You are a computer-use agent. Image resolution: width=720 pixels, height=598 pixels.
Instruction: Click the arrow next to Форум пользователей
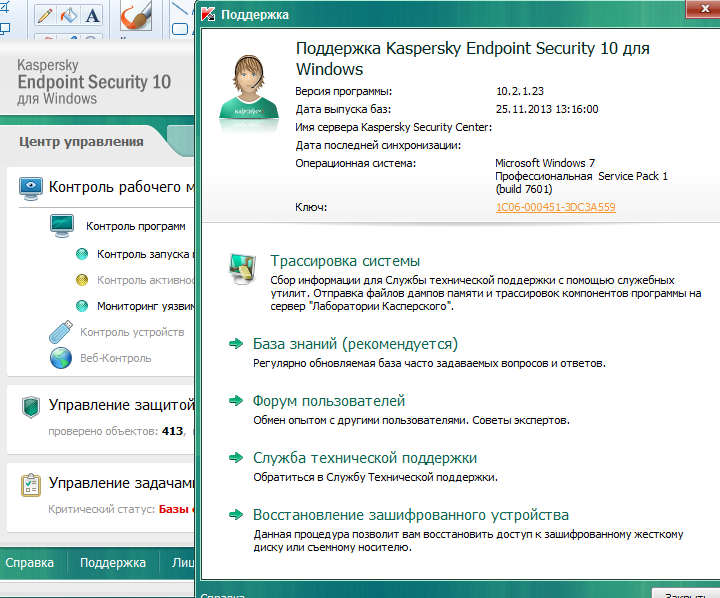click(x=236, y=401)
